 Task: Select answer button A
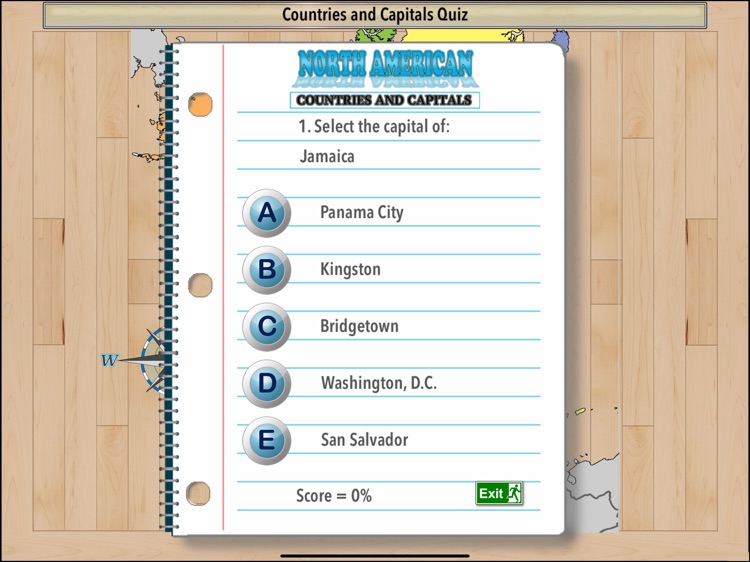point(266,213)
